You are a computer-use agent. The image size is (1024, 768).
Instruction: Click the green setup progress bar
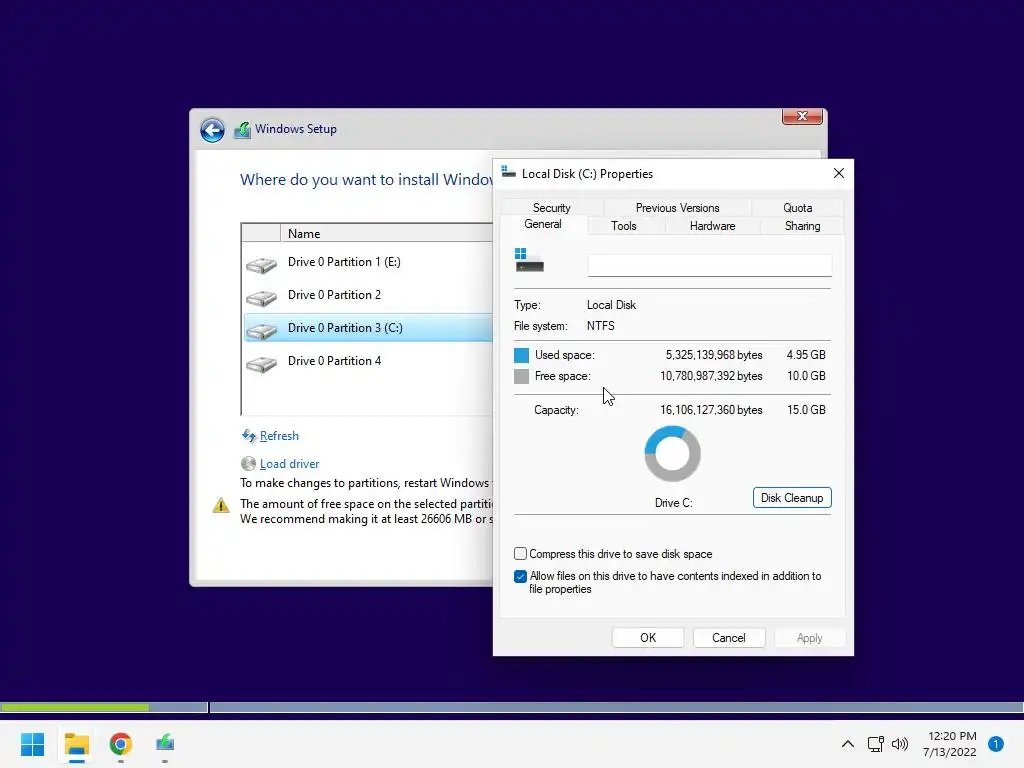coord(74,707)
